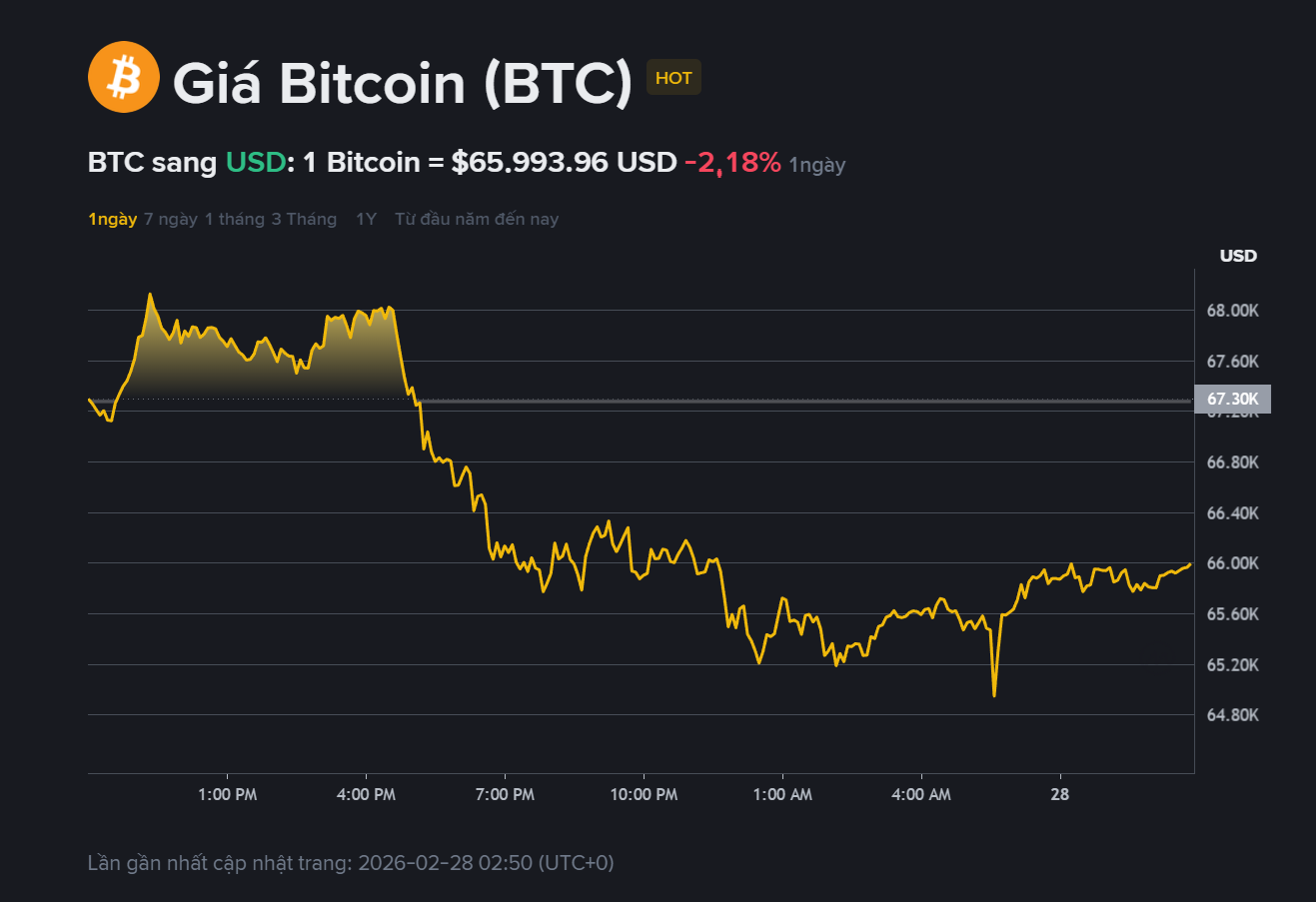This screenshot has width=1316, height=902.
Task: Click the last updated timestamp text
Action: 351,862
